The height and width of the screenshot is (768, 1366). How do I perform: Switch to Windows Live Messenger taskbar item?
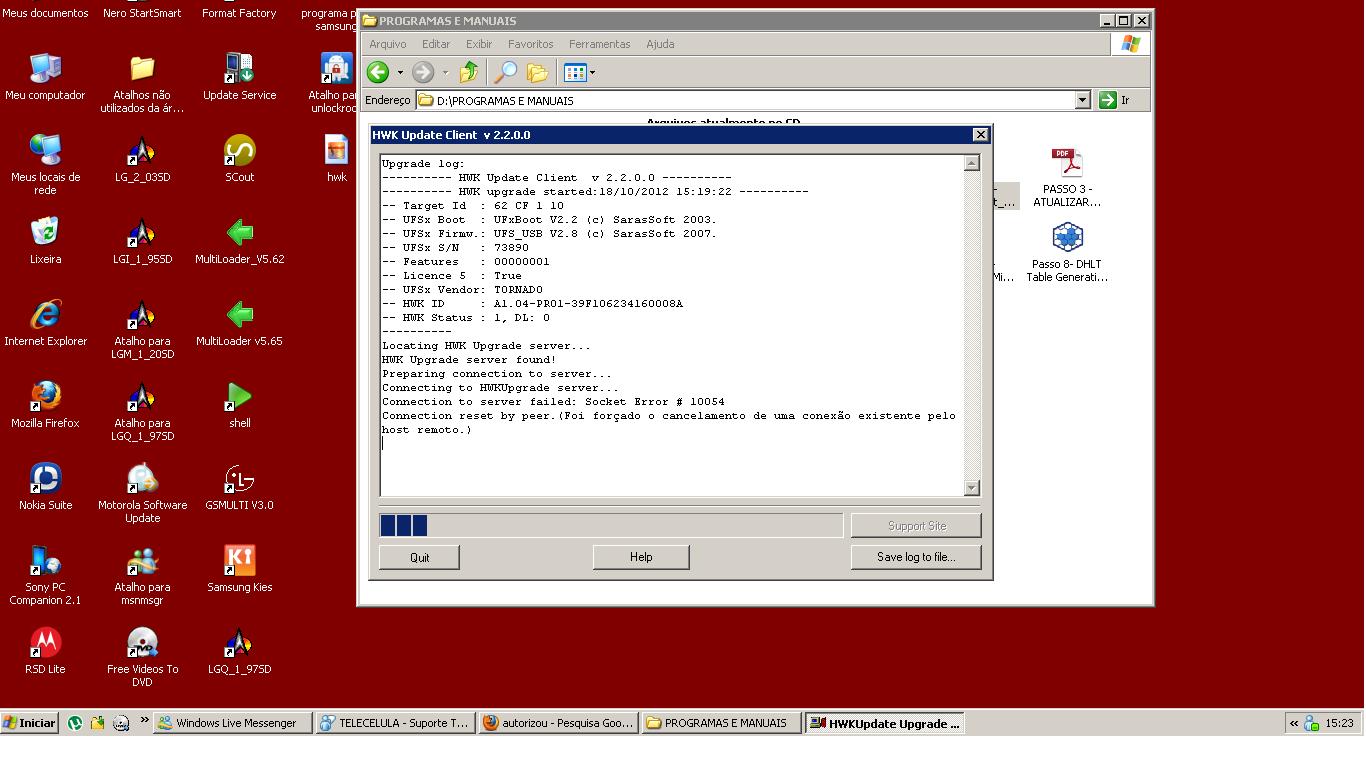pos(233,723)
